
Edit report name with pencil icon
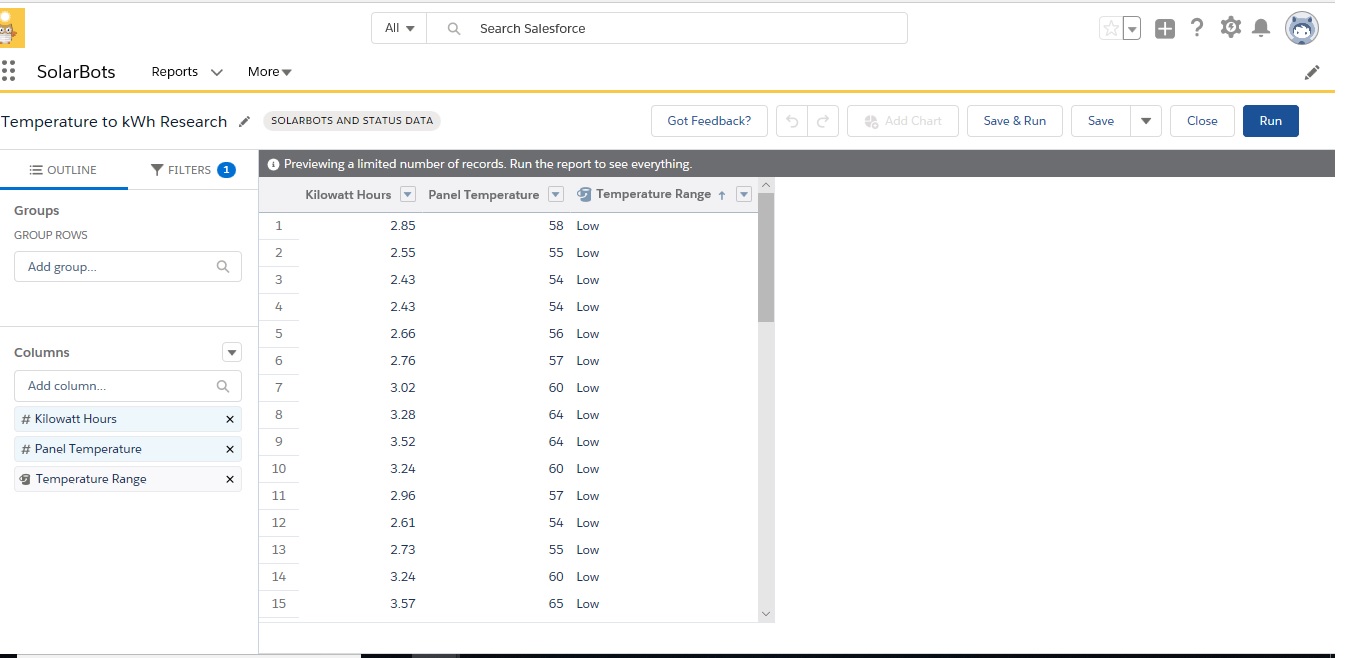(x=245, y=122)
